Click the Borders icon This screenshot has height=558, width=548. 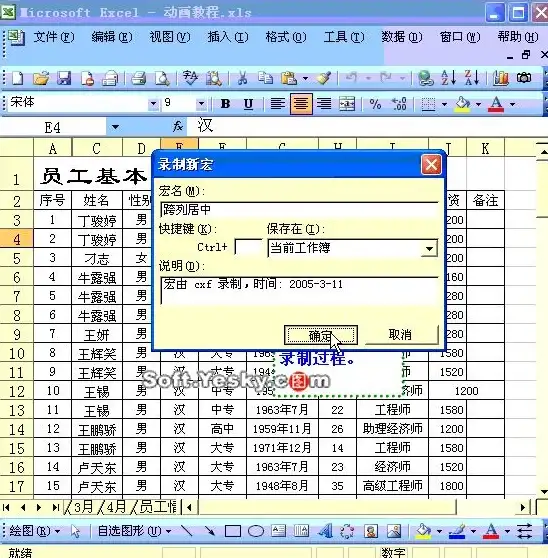(x=428, y=104)
